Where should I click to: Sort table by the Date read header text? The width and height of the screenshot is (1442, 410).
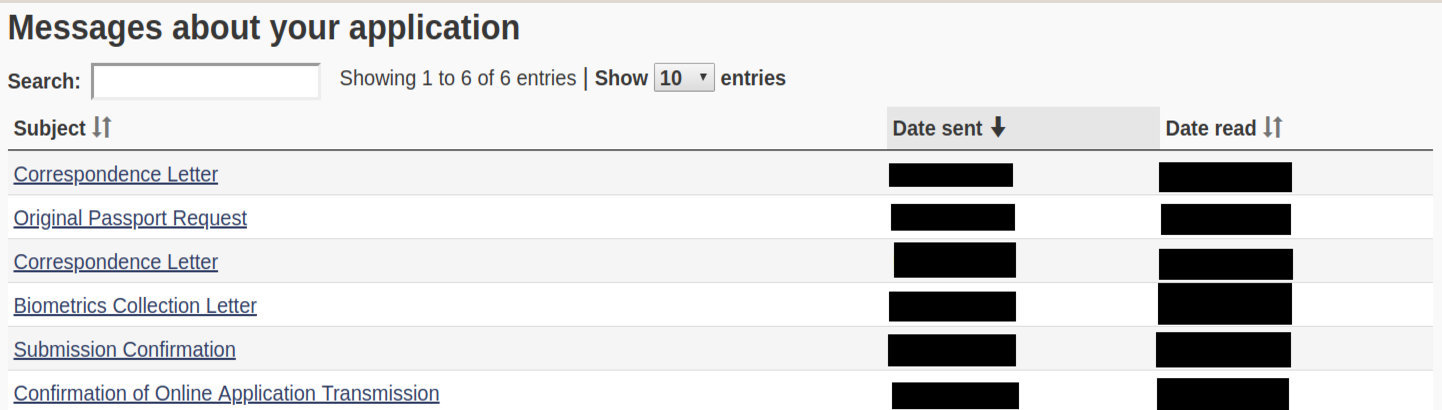coord(1211,129)
